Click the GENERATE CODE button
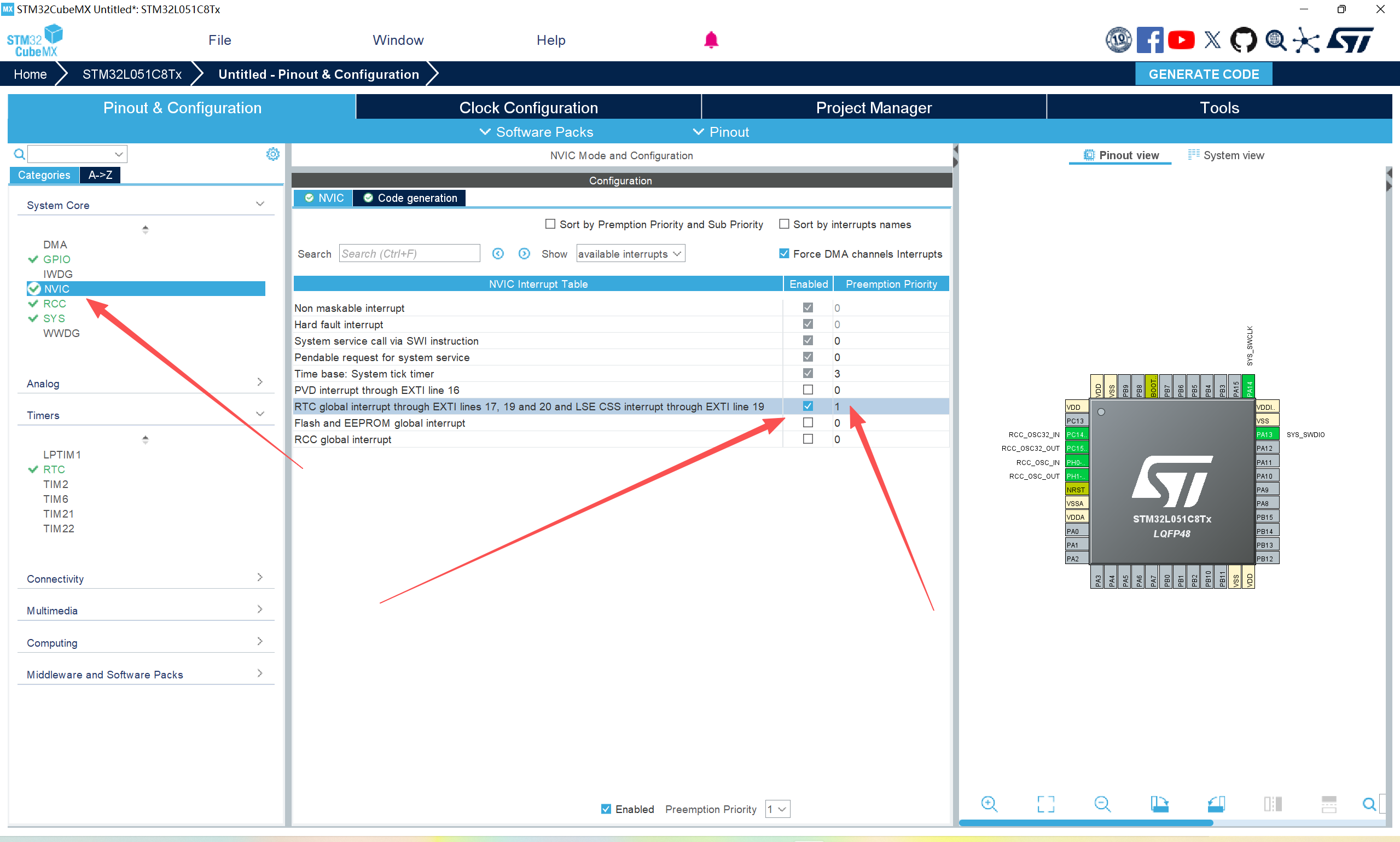This screenshot has height=842, width=1400. point(1203,74)
